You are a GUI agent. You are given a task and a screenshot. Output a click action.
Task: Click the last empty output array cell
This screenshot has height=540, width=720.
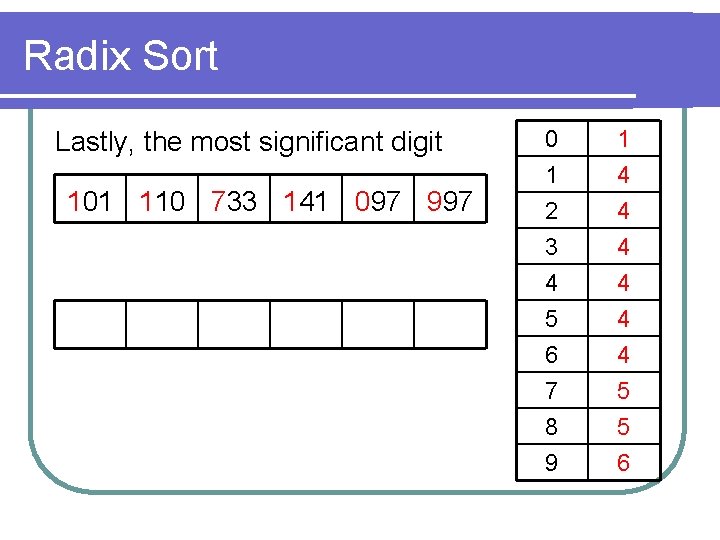click(450, 324)
